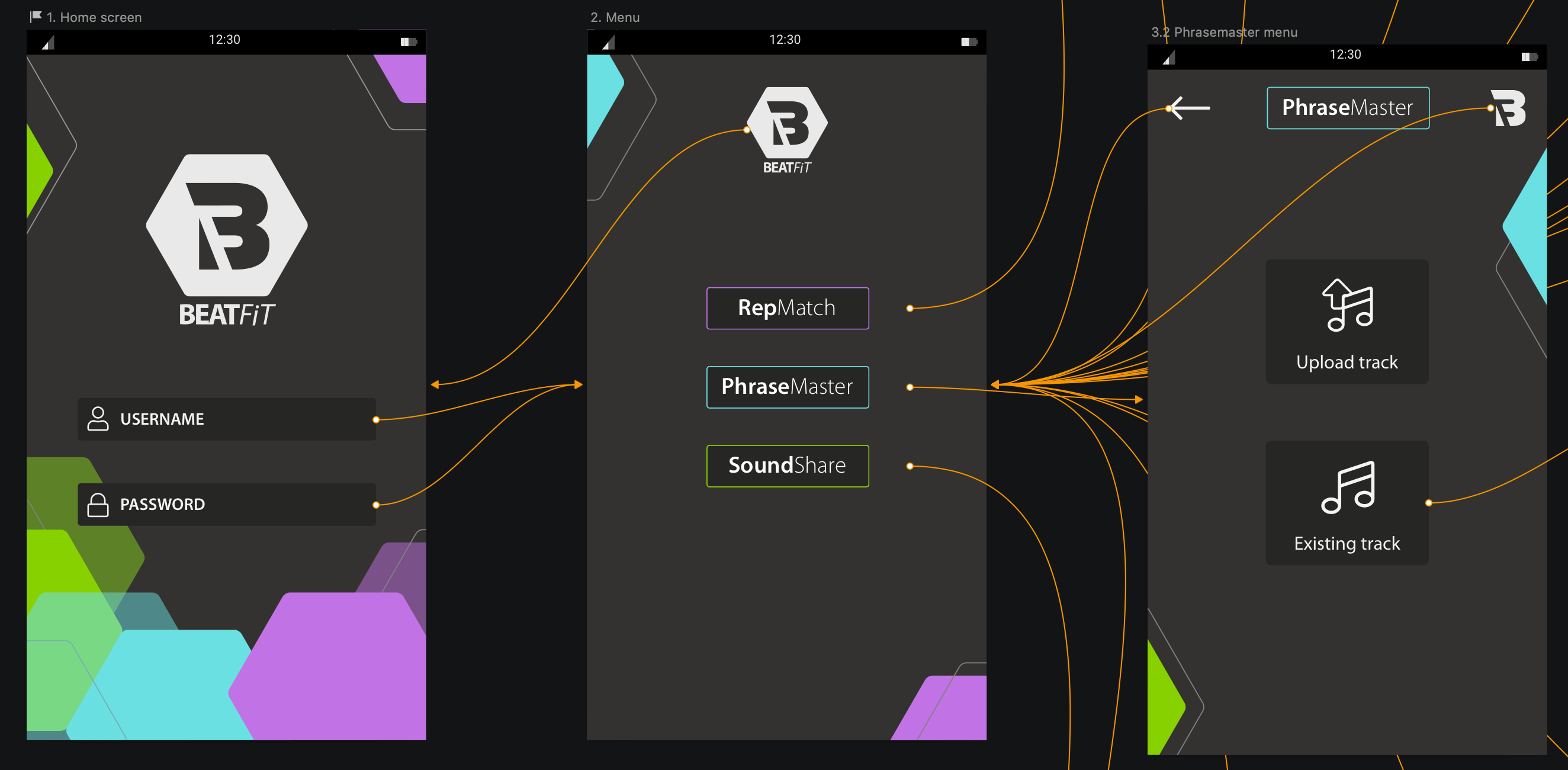Select the '2. Menu' artboard title
Image resolution: width=1568 pixels, height=770 pixels.
(x=615, y=17)
